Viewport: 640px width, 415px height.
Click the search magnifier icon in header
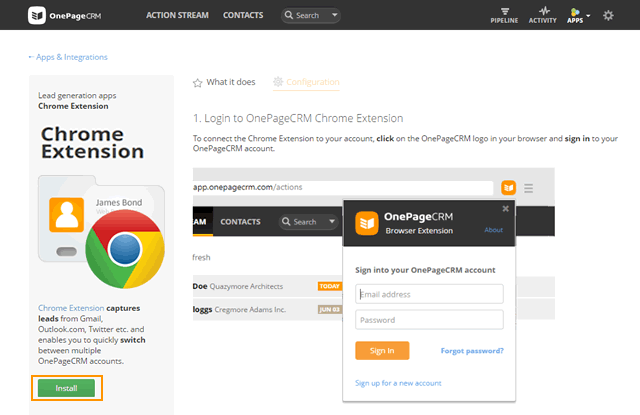[289, 15]
